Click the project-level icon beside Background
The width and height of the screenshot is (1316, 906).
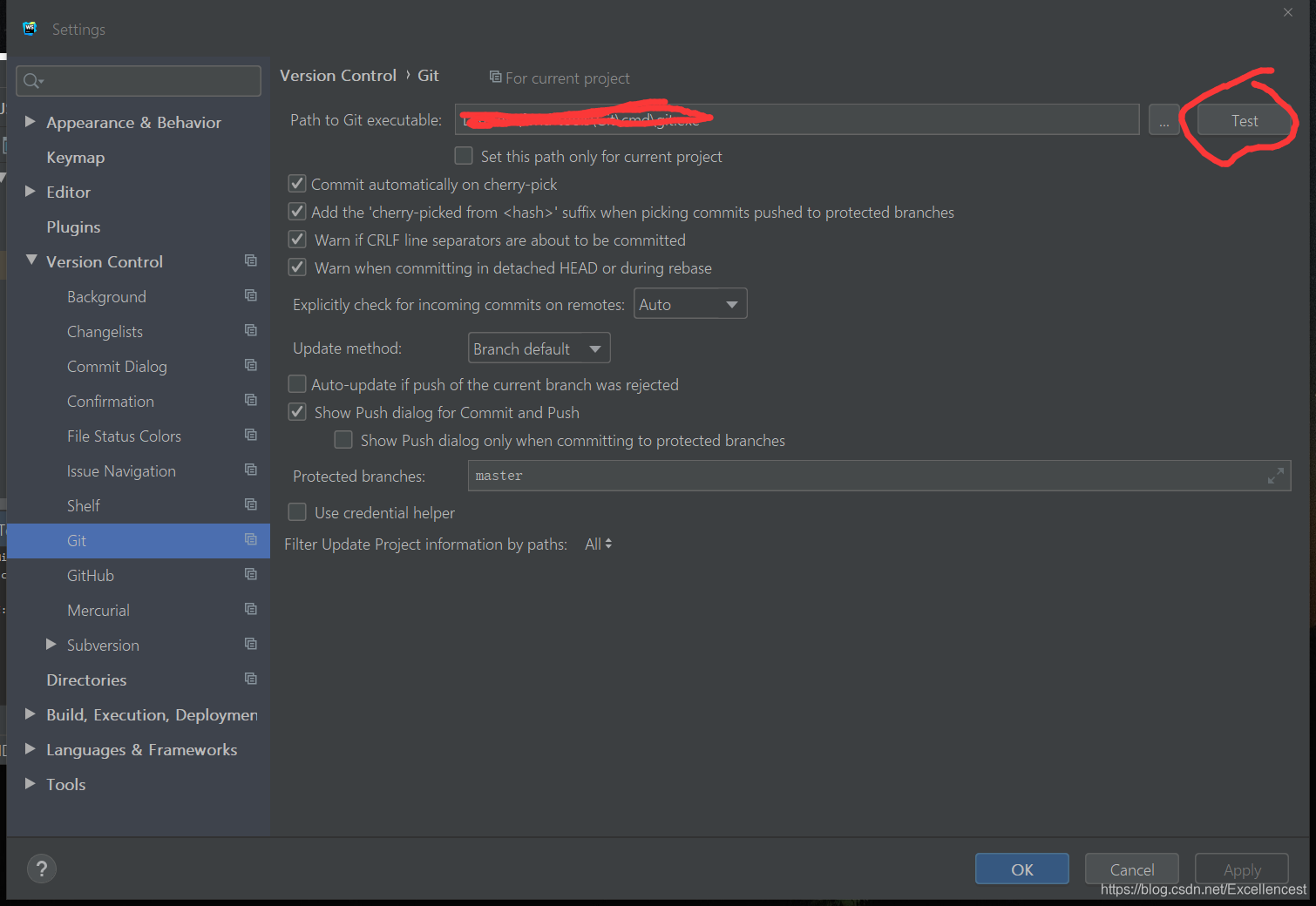[x=251, y=295]
